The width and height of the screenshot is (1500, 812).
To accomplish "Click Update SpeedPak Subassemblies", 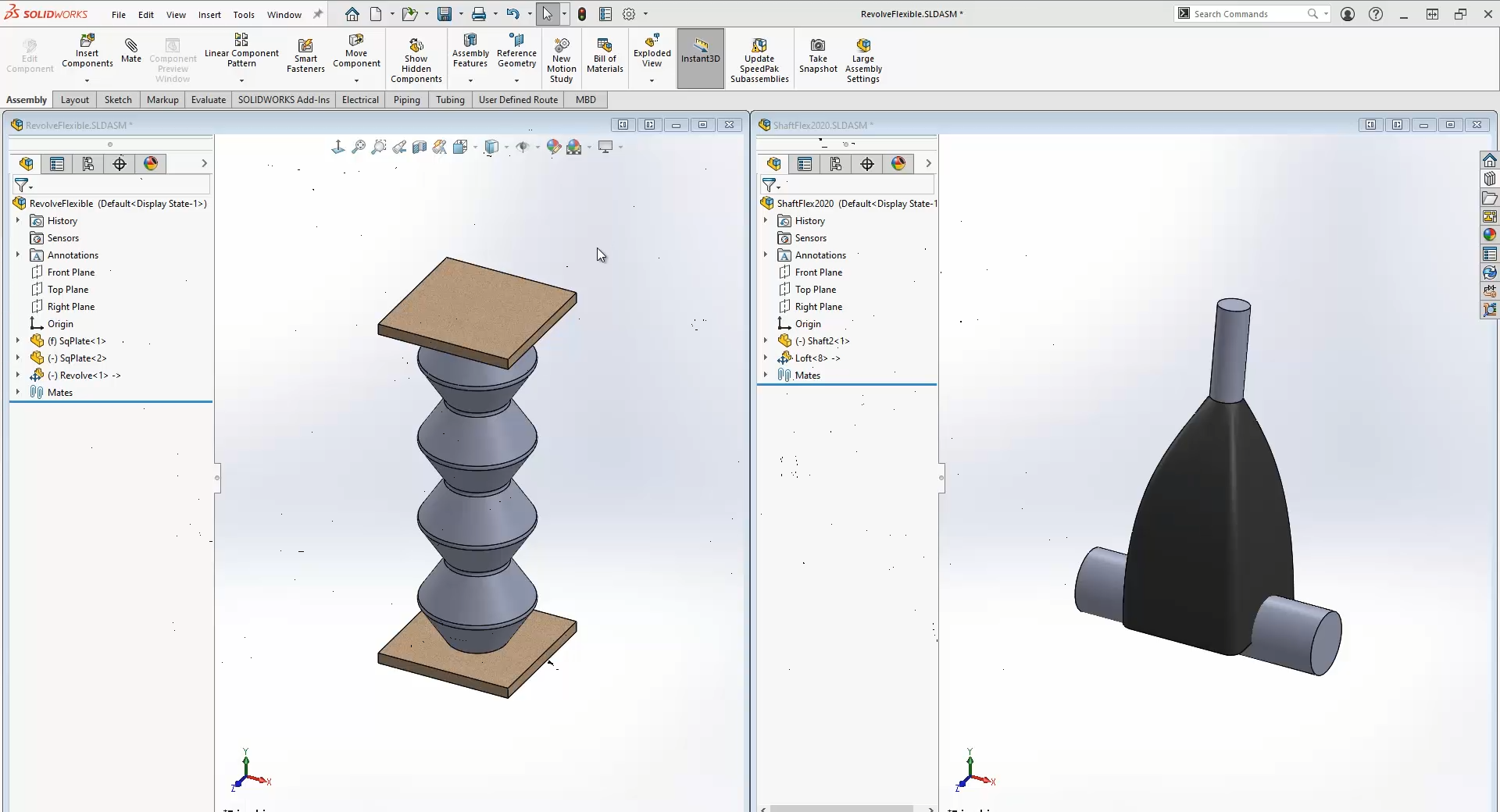I will [x=759, y=61].
